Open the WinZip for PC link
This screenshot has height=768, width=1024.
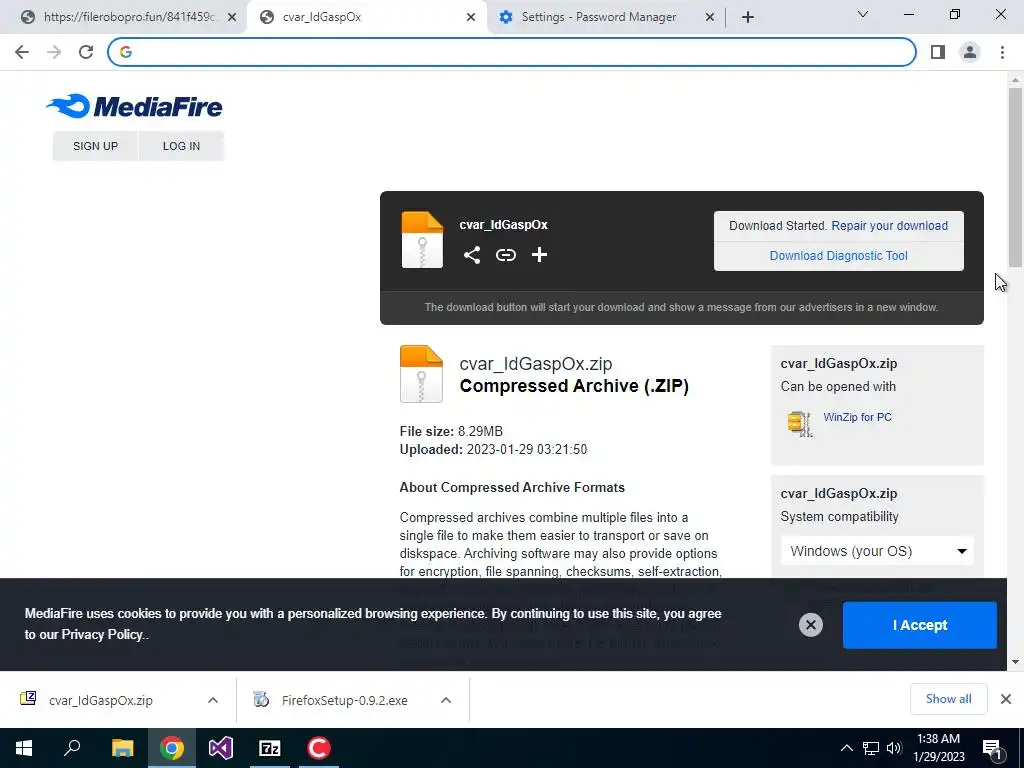pyautogui.click(x=857, y=417)
